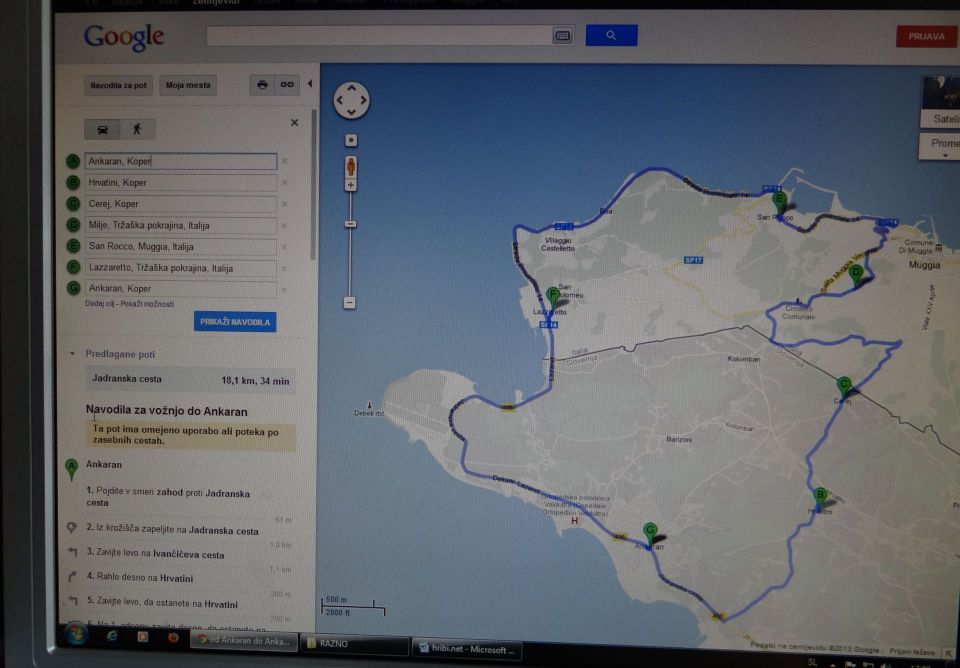Click direction step 1 Pojdite v smeri zahod
The image size is (960, 668).
168,498
